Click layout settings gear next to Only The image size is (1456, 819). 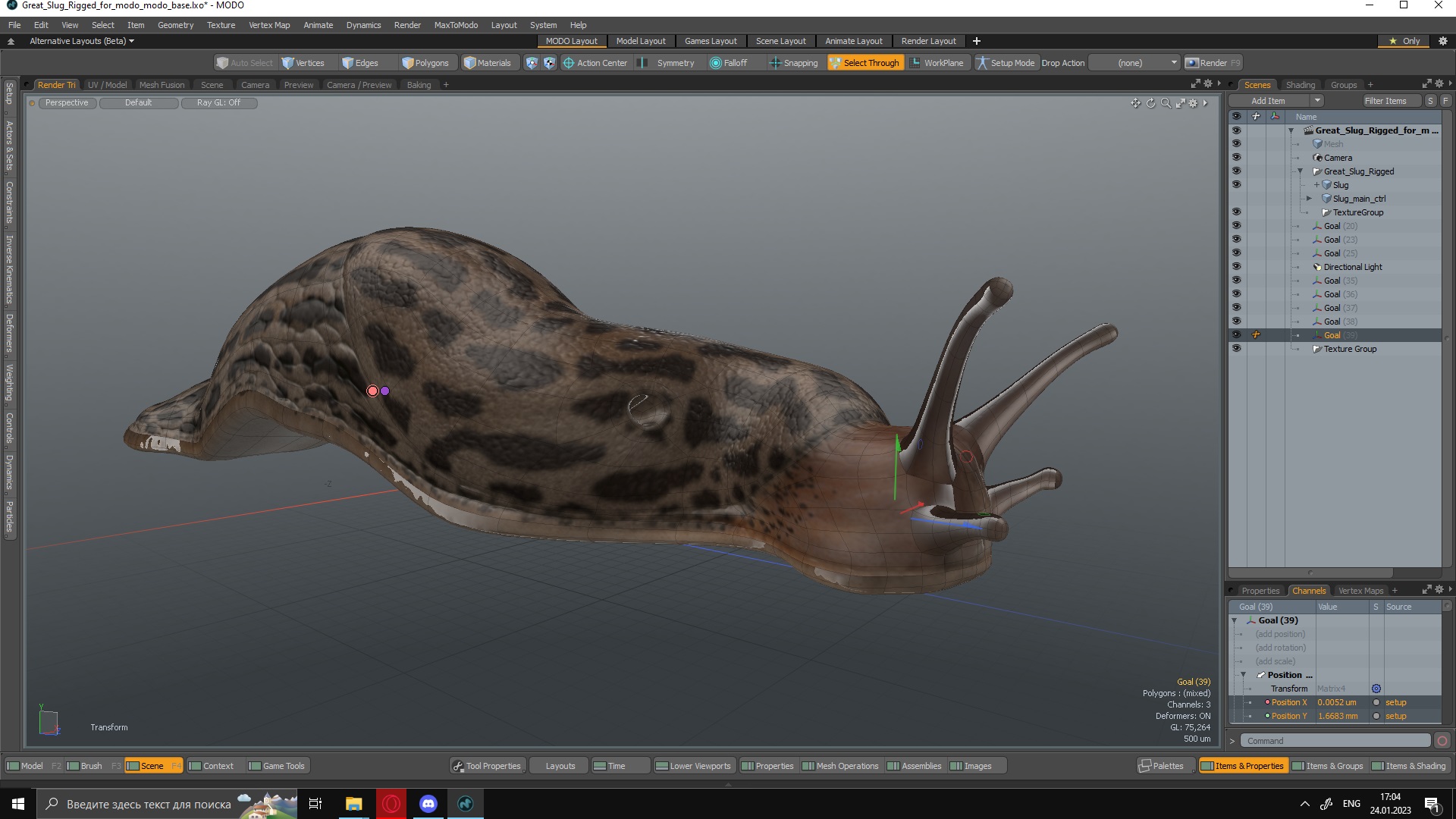(1443, 41)
